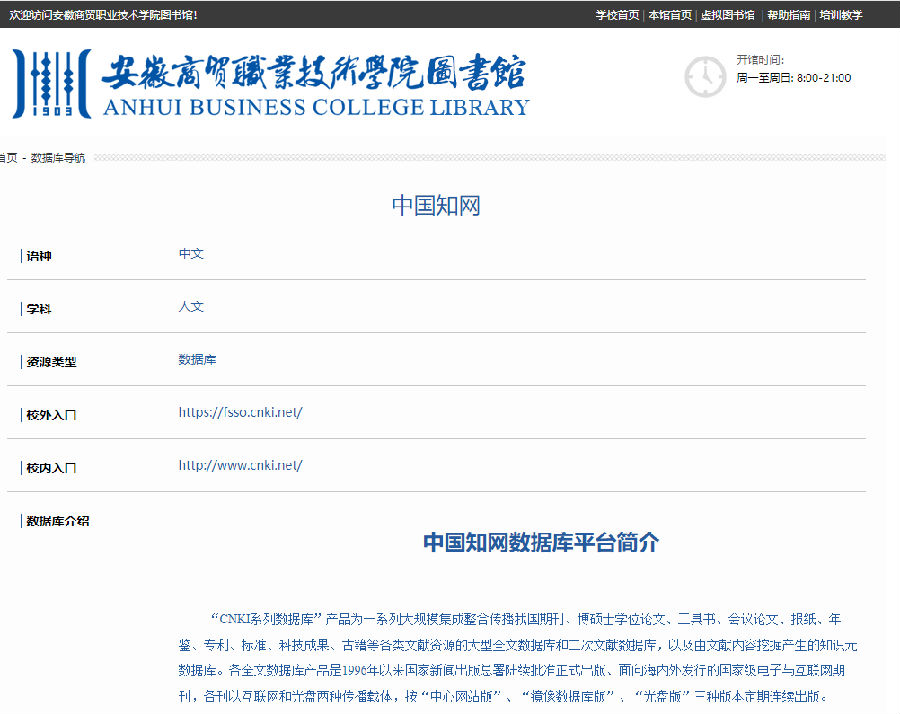Click the 校外入口 row label
Screen dimensions: 900x714
(x=51, y=414)
